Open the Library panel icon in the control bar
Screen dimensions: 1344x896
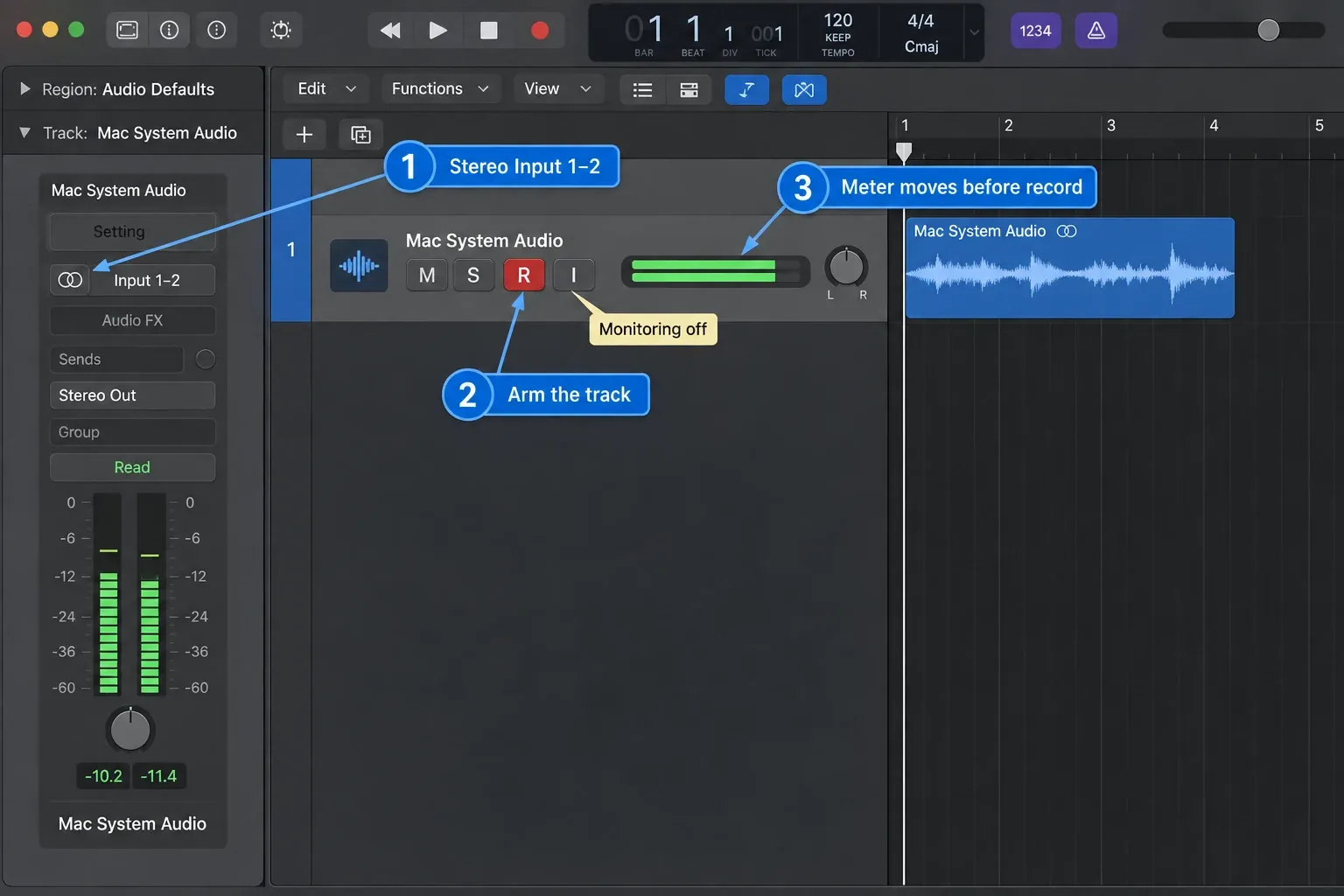coord(128,31)
